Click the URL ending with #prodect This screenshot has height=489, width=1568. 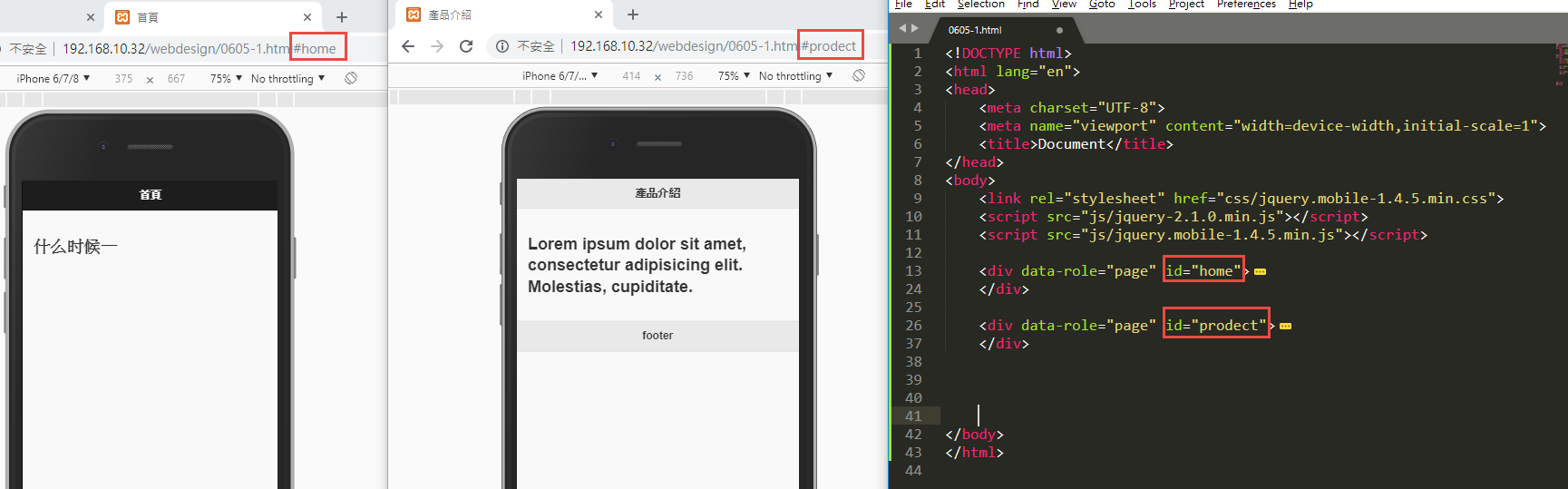click(712, 46)
